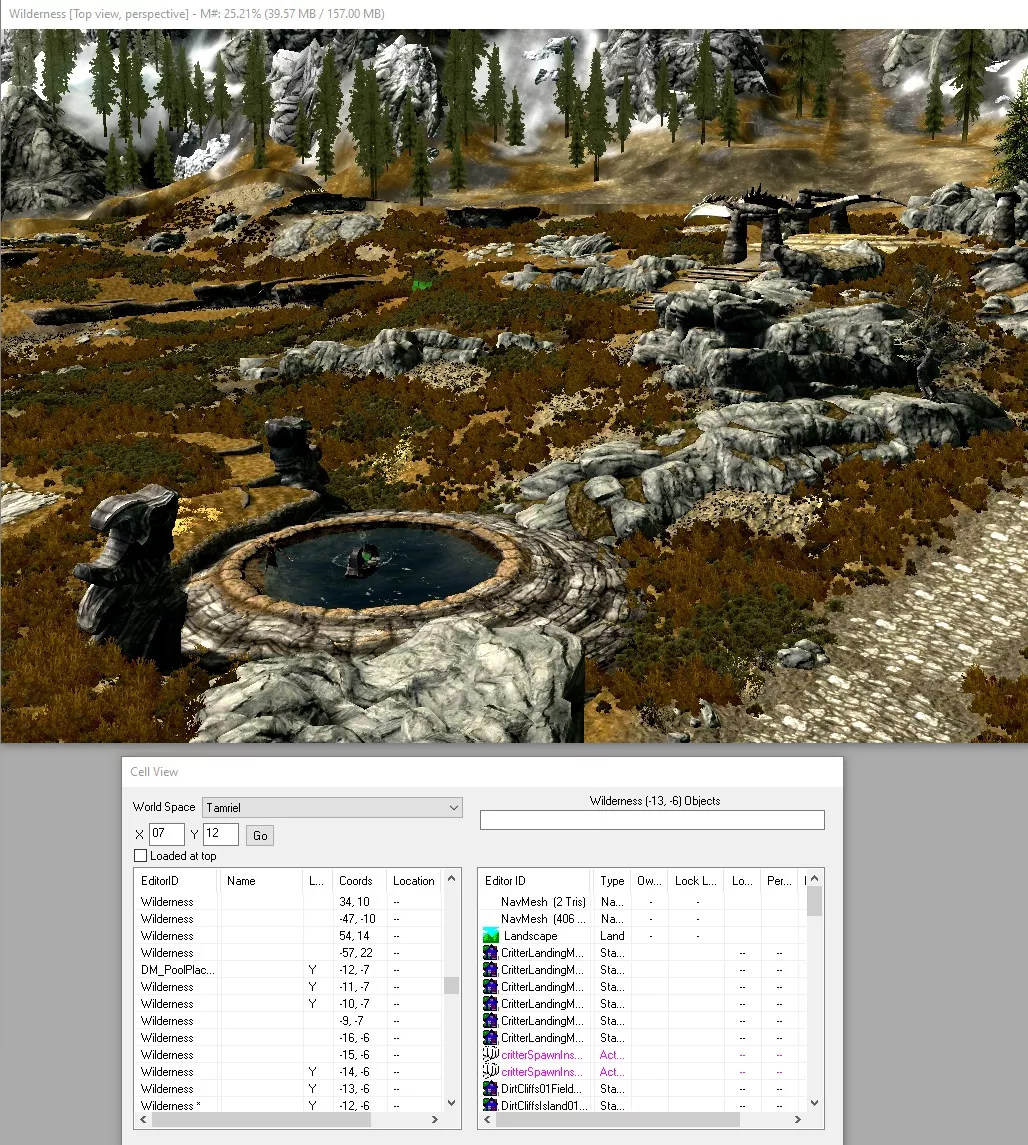
Task: Select the circular water pool in render window
Action: point(380,568)
